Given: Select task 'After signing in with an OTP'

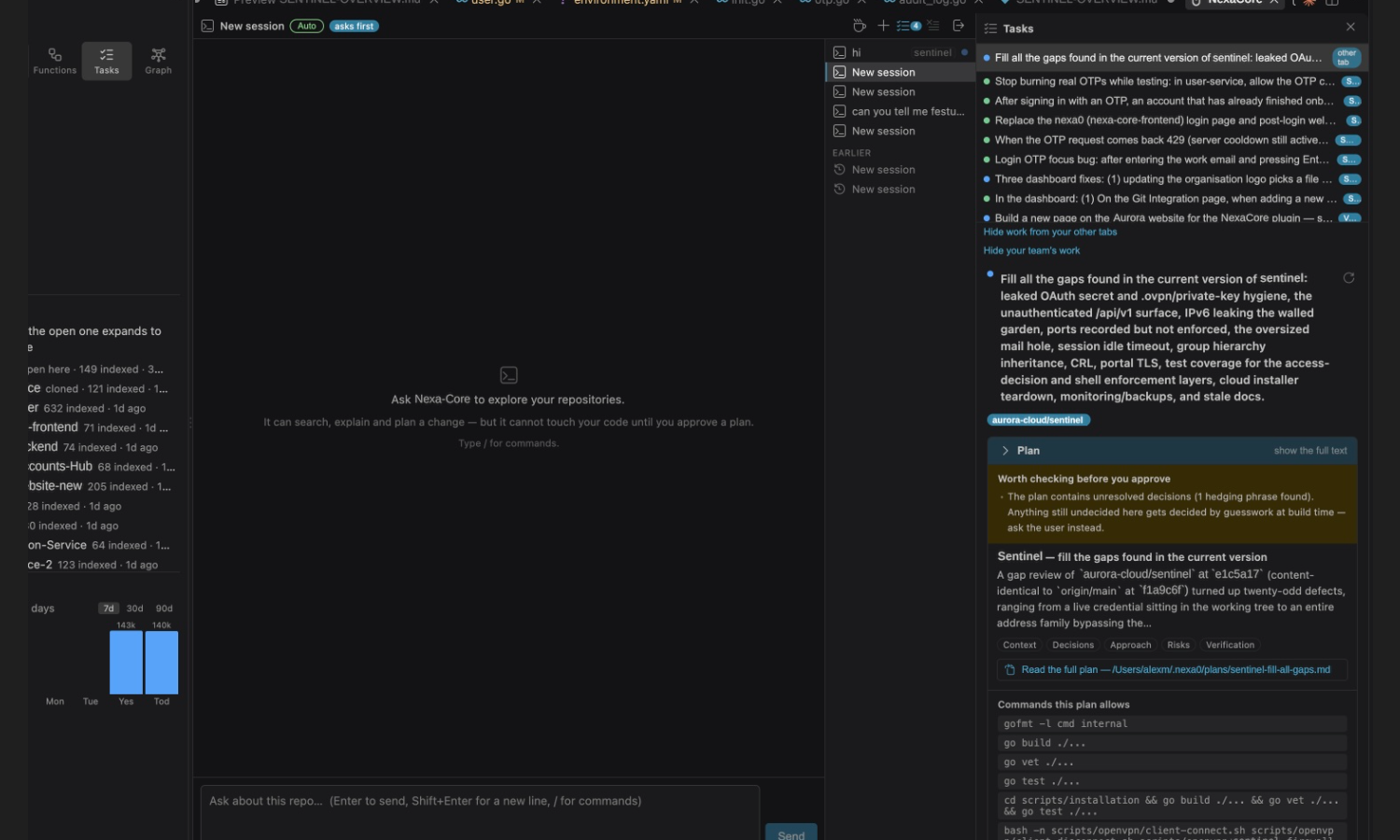Looking at the screenshot, I should click(x=1171, y=101).
